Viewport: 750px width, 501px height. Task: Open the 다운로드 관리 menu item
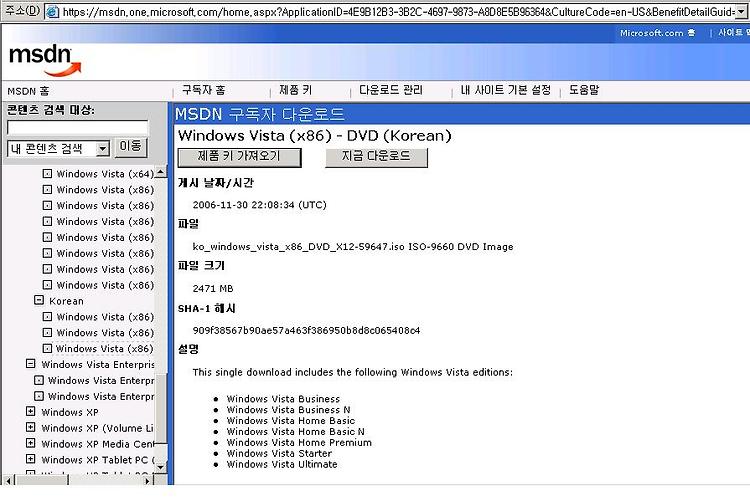coord(391,90)
